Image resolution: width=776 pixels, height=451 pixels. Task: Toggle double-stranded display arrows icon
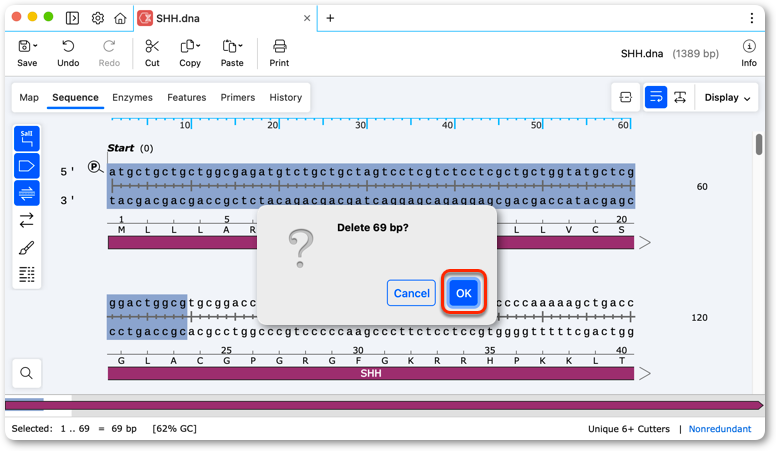pyautogui.click(x=27, y=220)
